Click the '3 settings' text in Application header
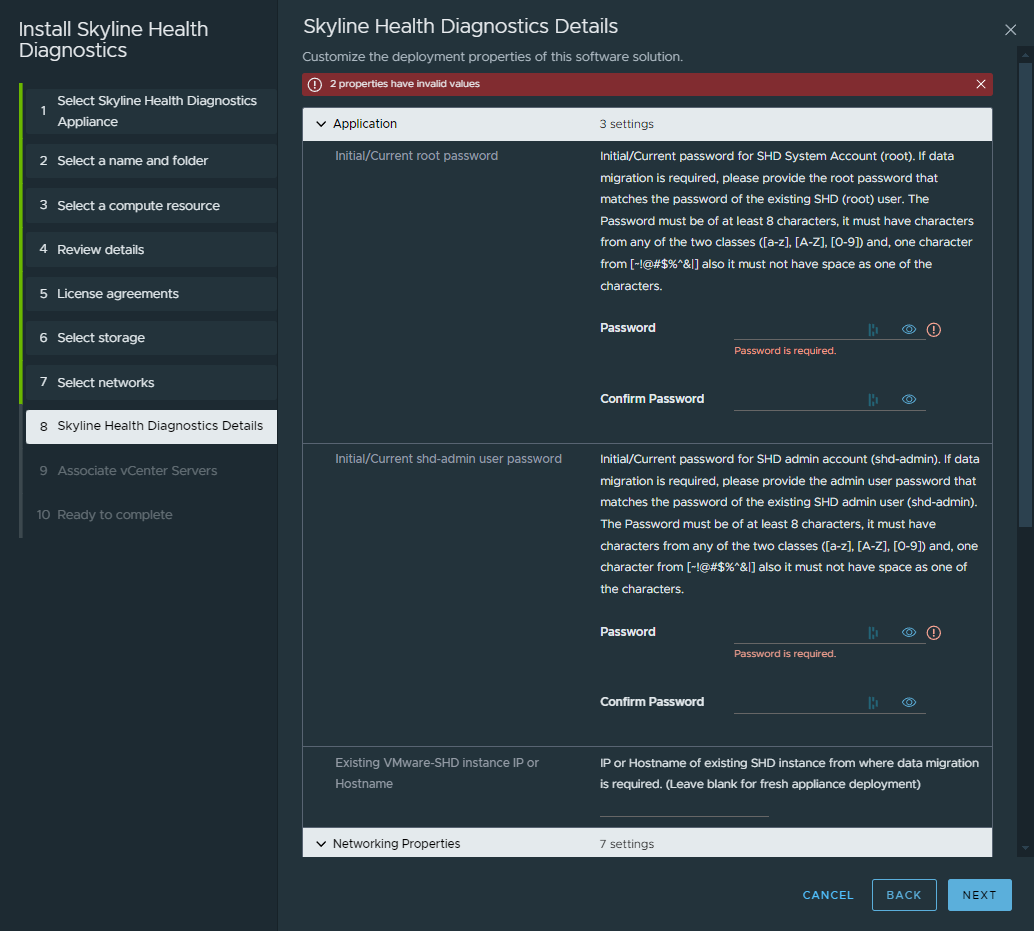Image resolution: width=1034 pixels, height=931 pixels. coord(626,124)
